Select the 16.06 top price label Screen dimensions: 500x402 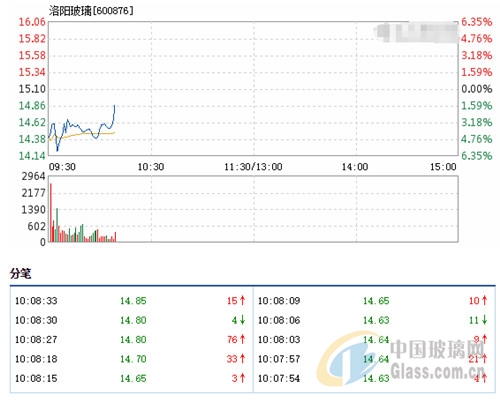click(32, 22)
